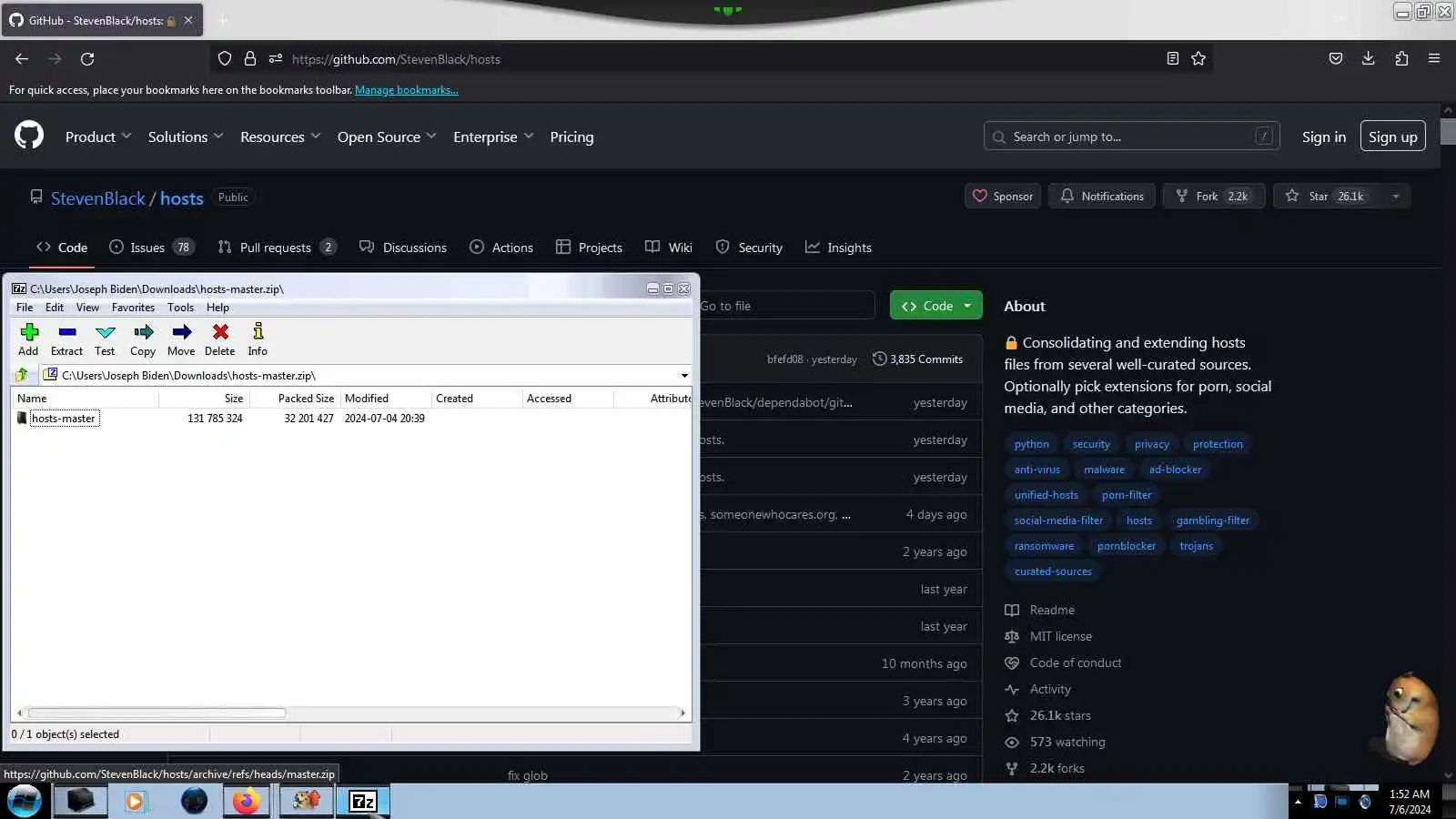The image size is (1456, 819).
Task: Expand the Solutions menu on GitHub
Action: (186, 136)
